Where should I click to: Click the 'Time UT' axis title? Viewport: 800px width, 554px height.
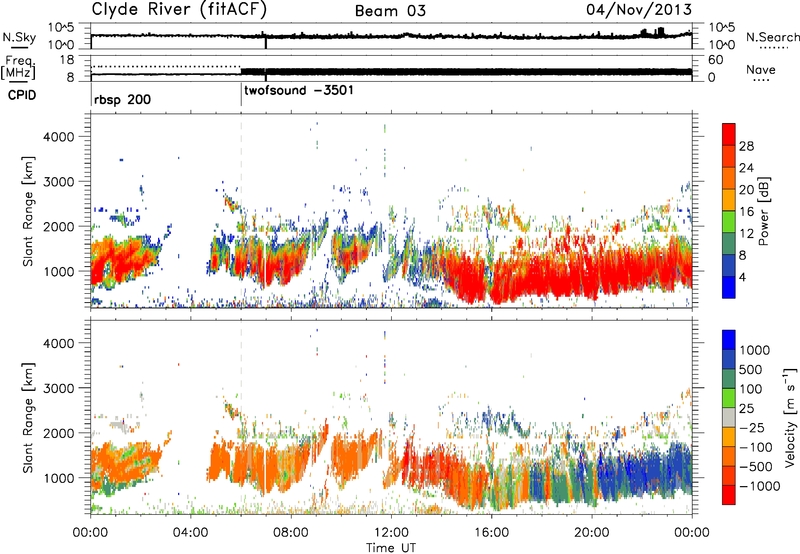(x=391, y=547)
